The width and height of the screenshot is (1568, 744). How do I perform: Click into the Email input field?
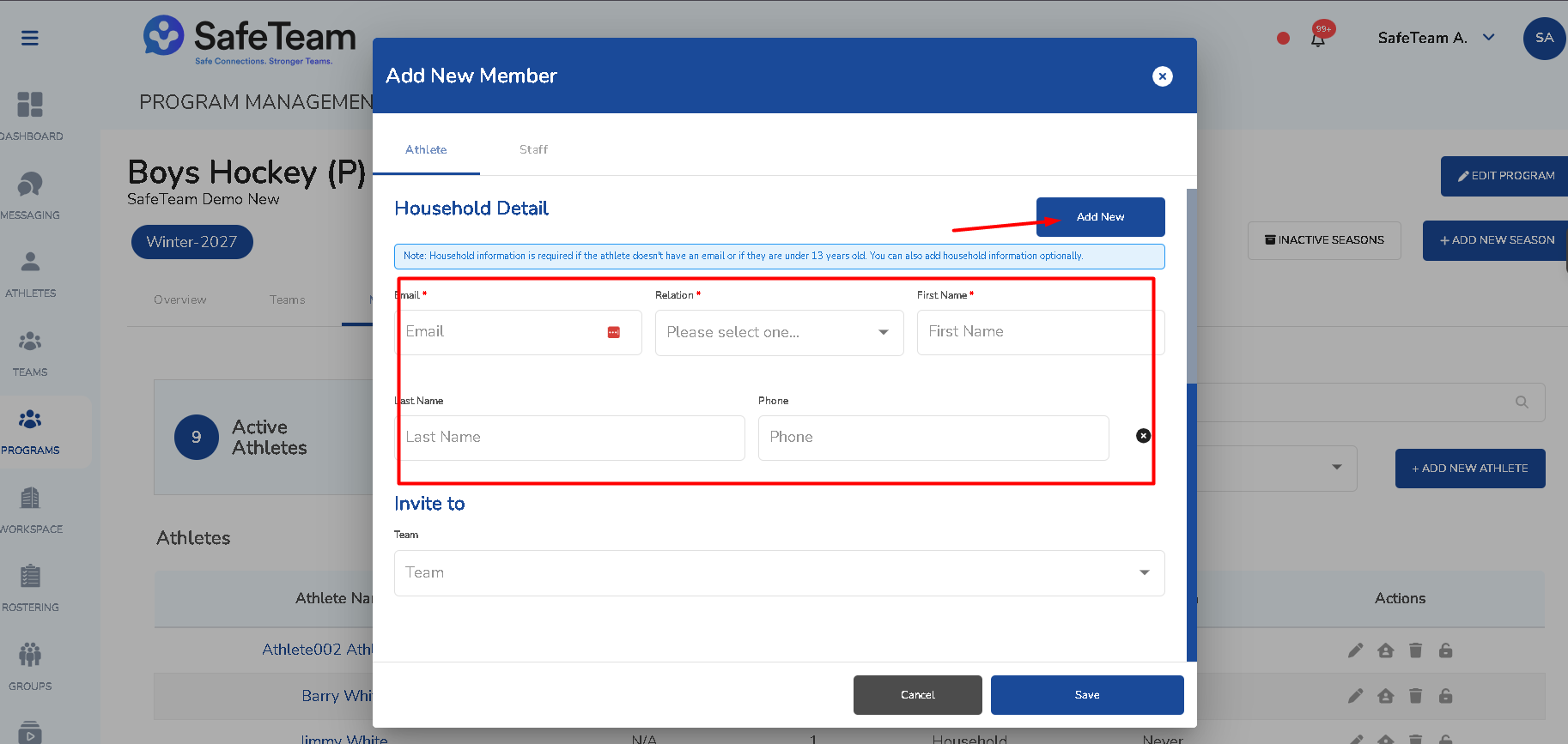(x=518, y=333)
